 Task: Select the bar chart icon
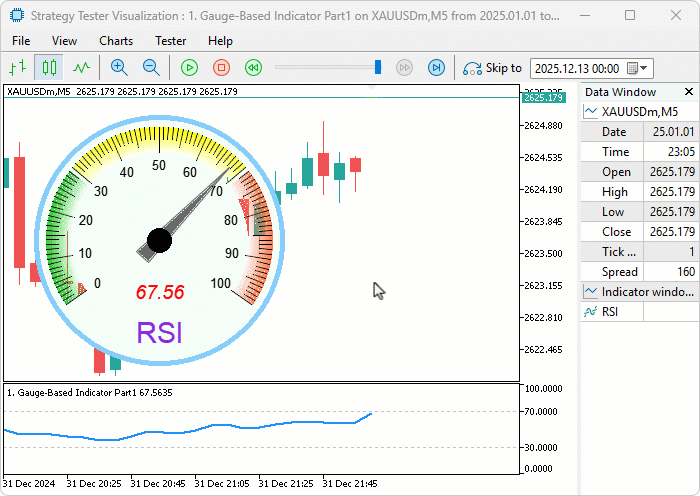click(x=17, y=68)
